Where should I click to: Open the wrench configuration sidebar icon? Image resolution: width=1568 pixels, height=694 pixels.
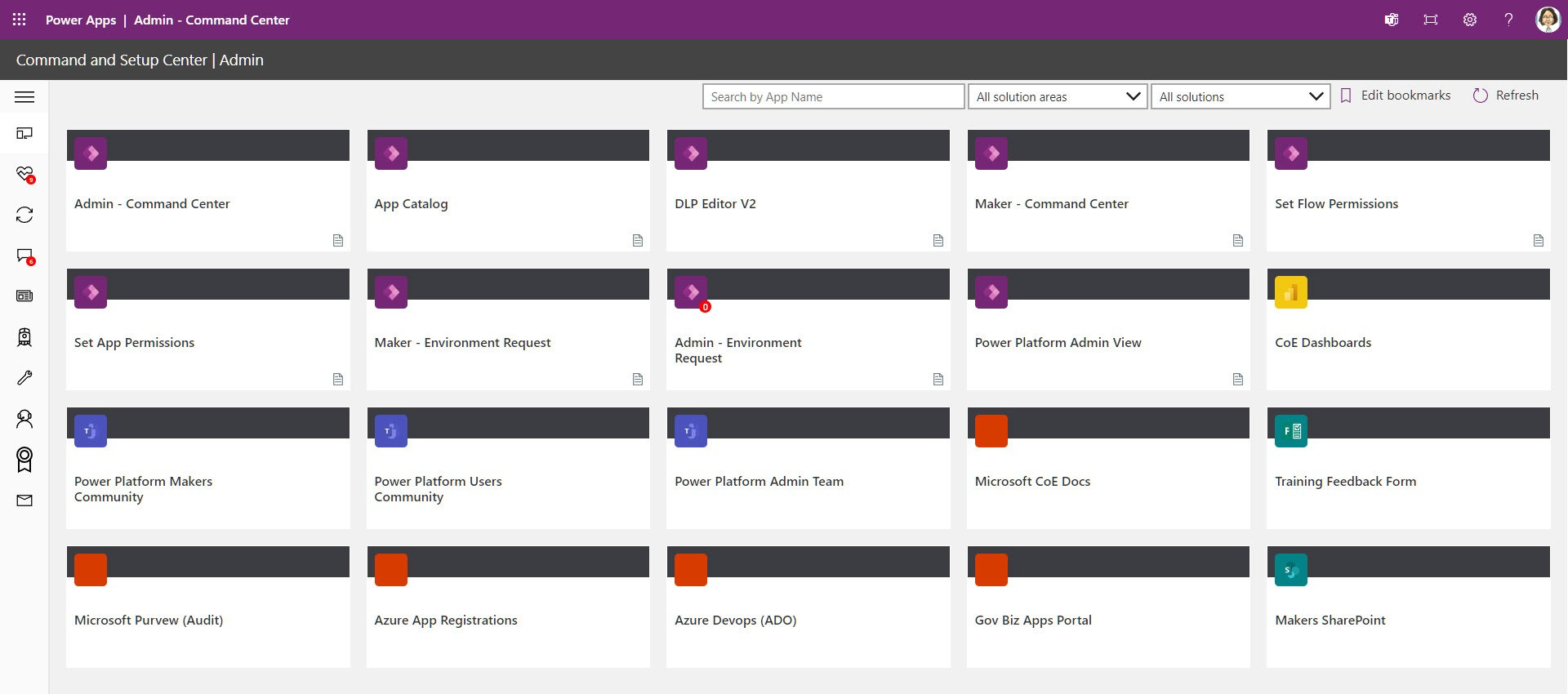pyautogui.click(x=24, y=377)
